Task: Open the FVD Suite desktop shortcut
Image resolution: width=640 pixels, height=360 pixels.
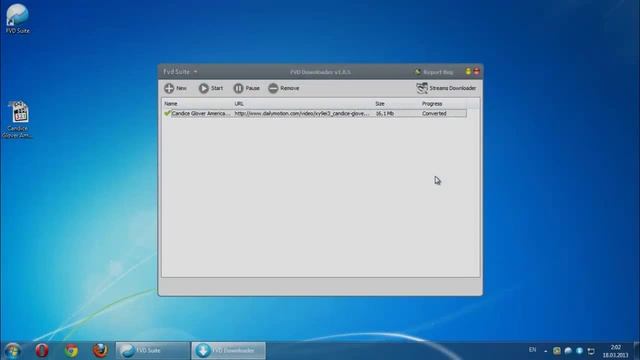Action: [x=18, y=19]
